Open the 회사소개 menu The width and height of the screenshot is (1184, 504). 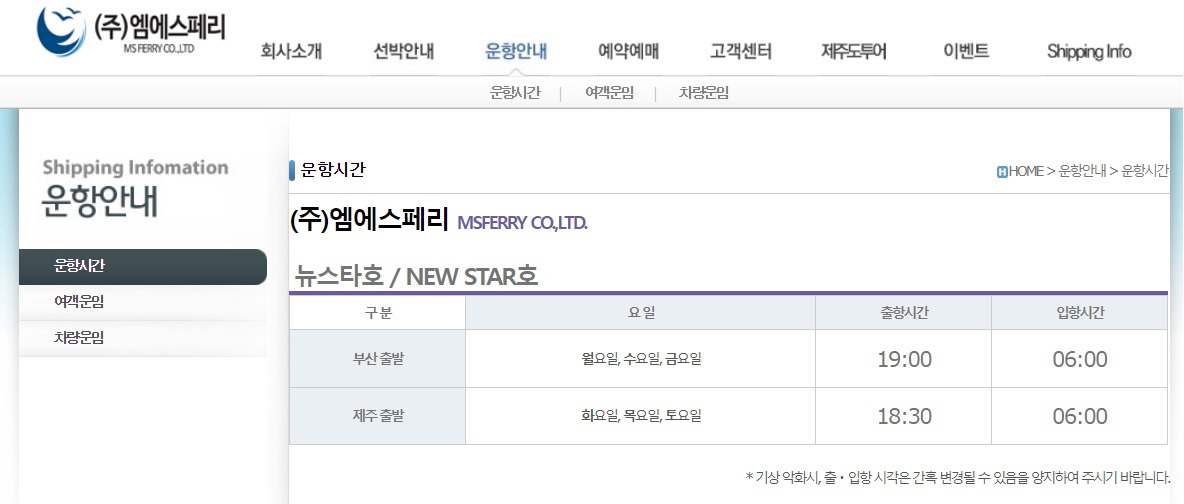pyautogui.click(x=291, y=51)
